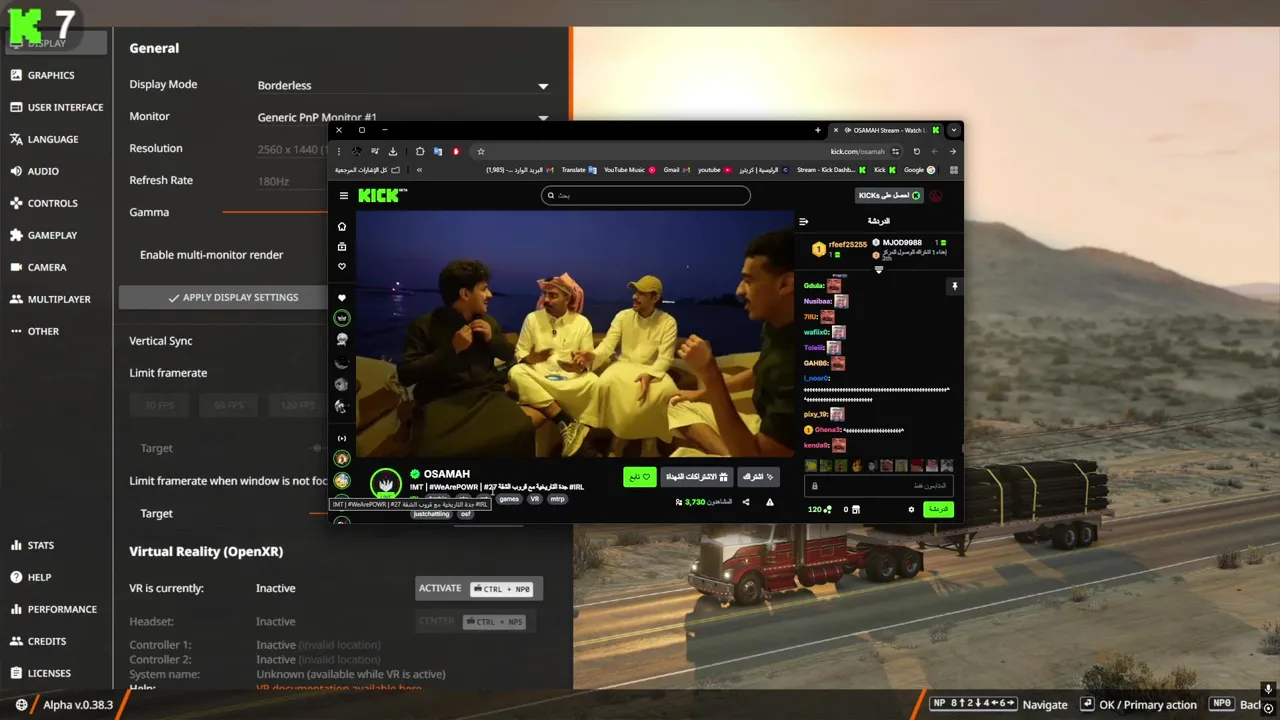Viewport: 1280px width, 720px height.
Task: Click the gift subscriptions button
Action: click(697, 477)
